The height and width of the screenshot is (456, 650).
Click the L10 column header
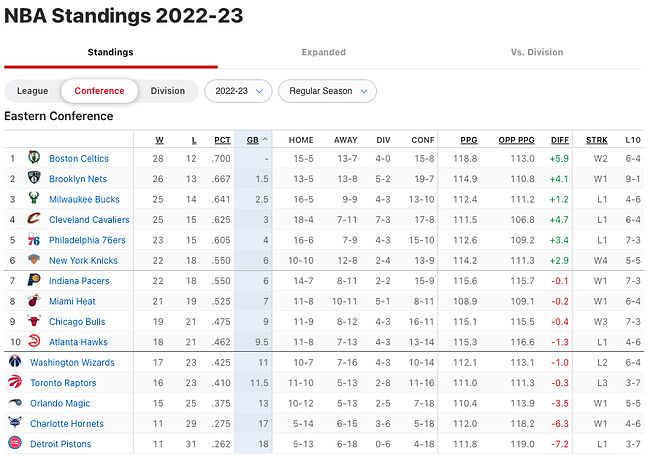click(x=633, y=140)
